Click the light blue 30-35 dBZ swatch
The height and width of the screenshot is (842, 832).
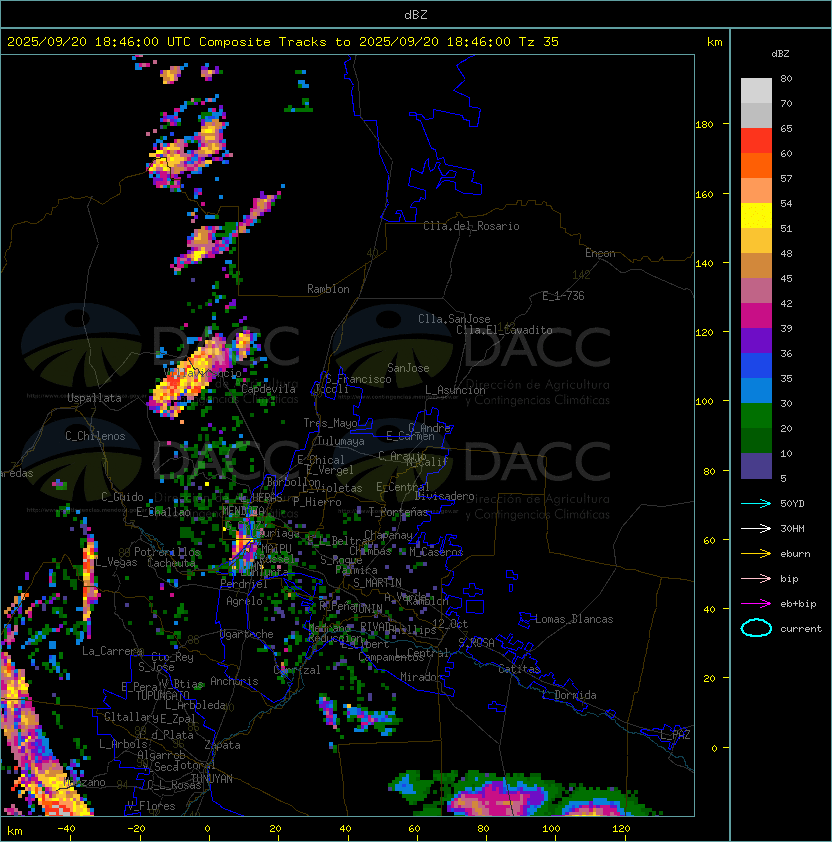coord(756,390)
